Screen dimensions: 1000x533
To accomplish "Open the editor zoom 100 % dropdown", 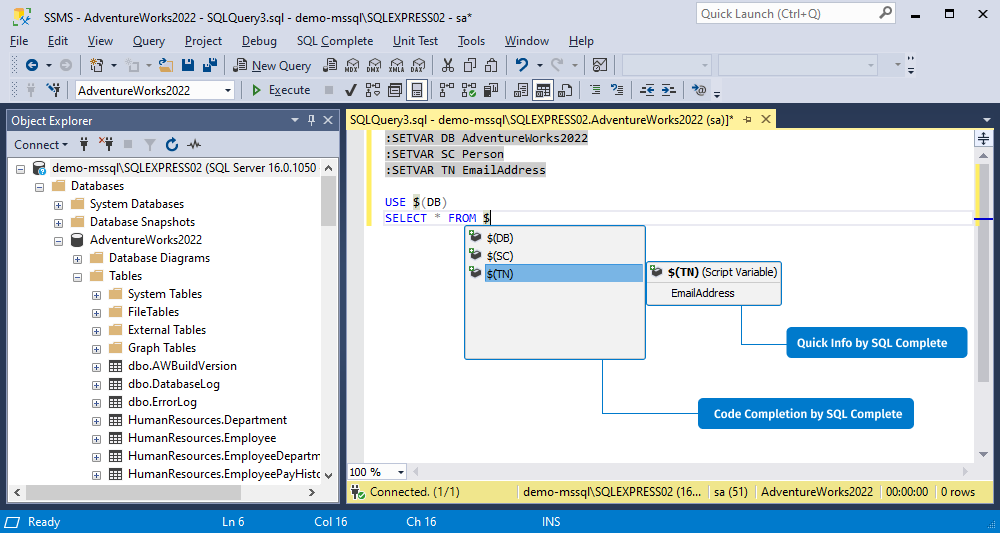I will coord(401,472).
